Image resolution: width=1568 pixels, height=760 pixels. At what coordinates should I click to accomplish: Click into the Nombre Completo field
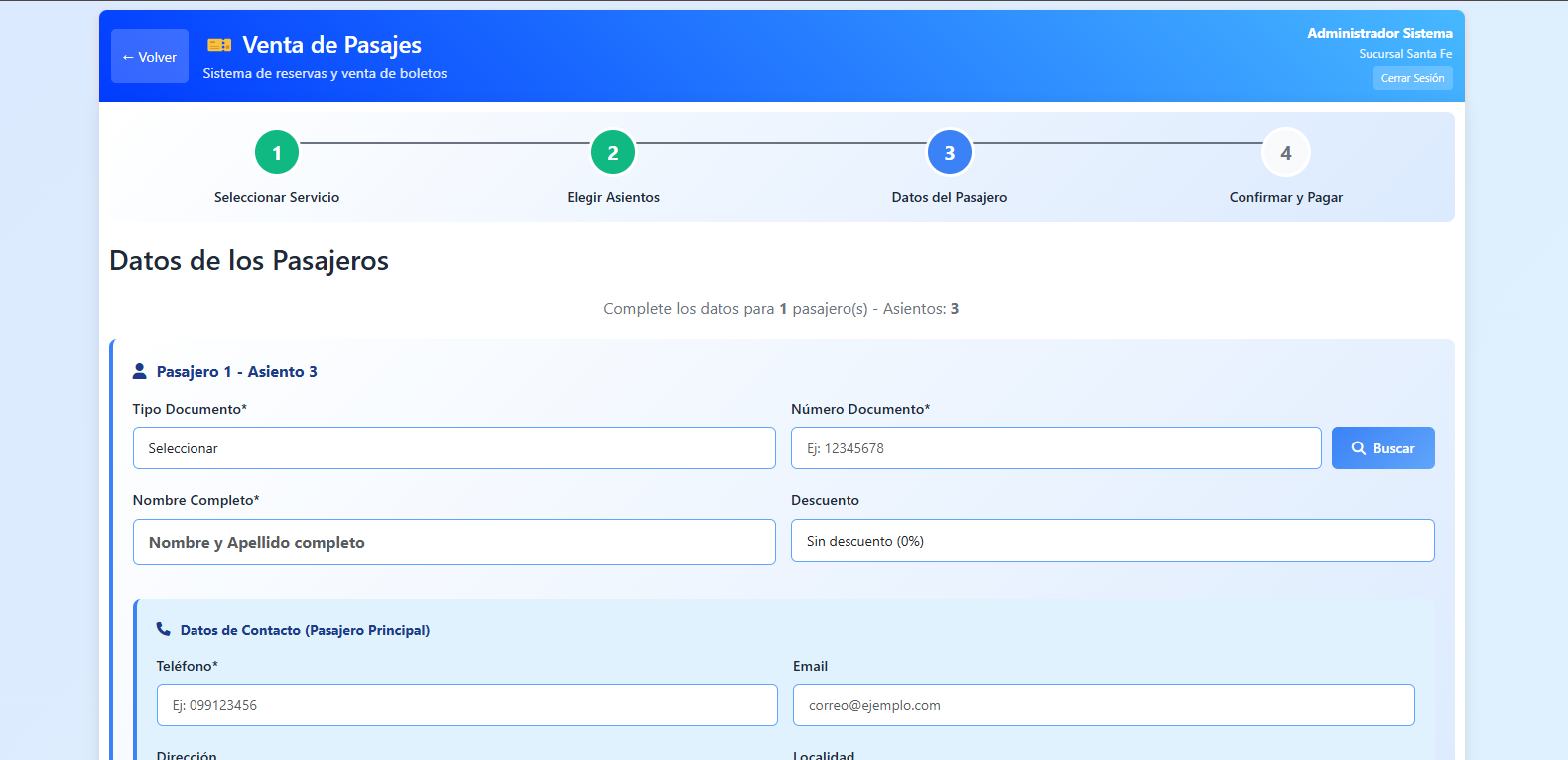[454, 542]
